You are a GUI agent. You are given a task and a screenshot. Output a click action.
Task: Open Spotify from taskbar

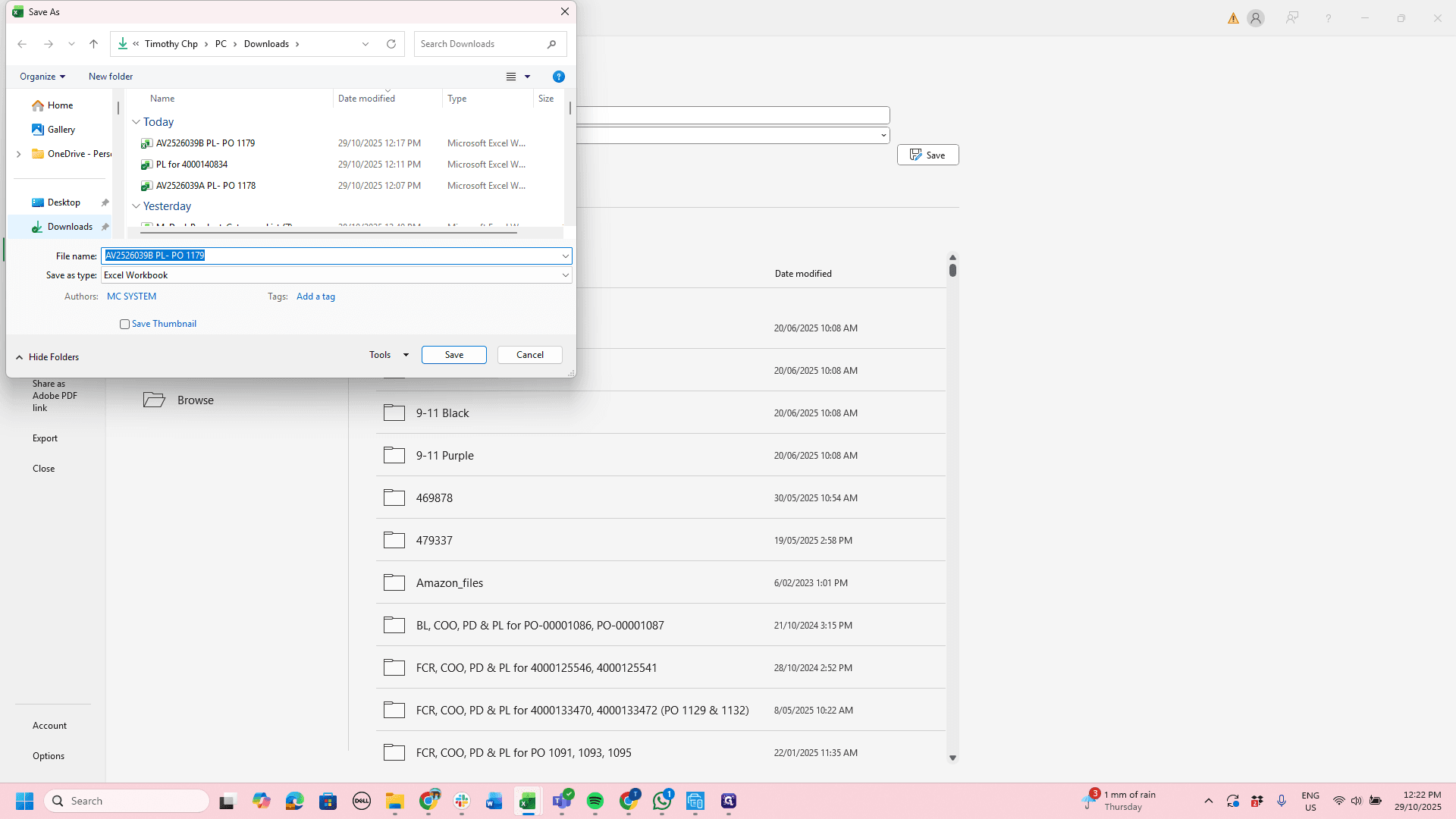click(x=595, y=801)
